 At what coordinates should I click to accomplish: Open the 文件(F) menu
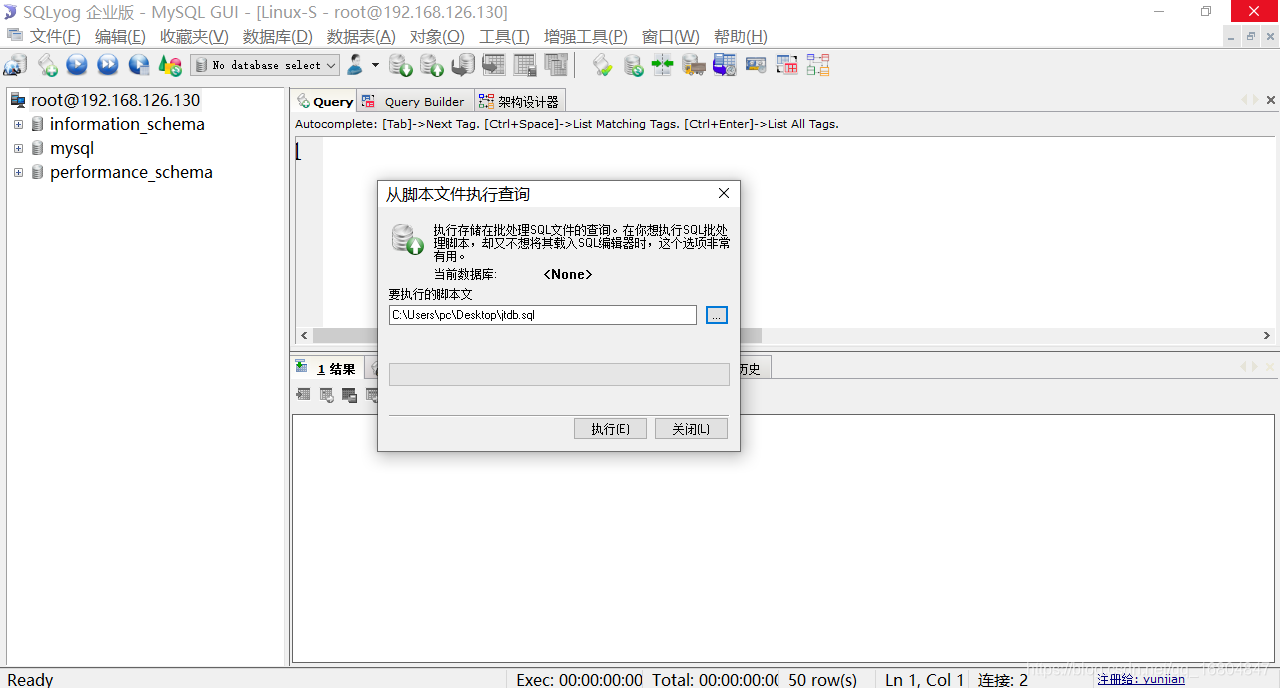(55, 36)
